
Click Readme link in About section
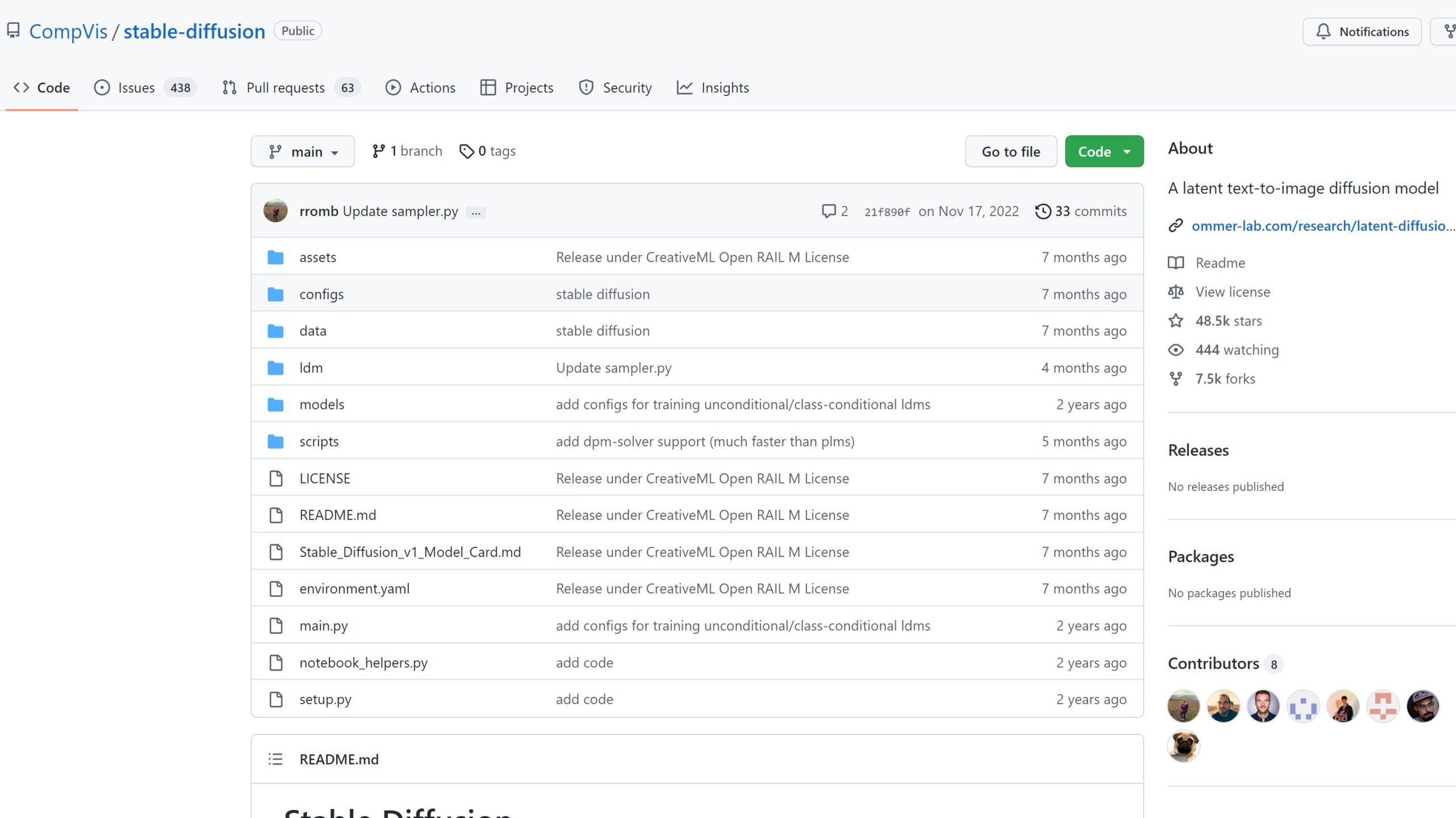[1220, 262]
